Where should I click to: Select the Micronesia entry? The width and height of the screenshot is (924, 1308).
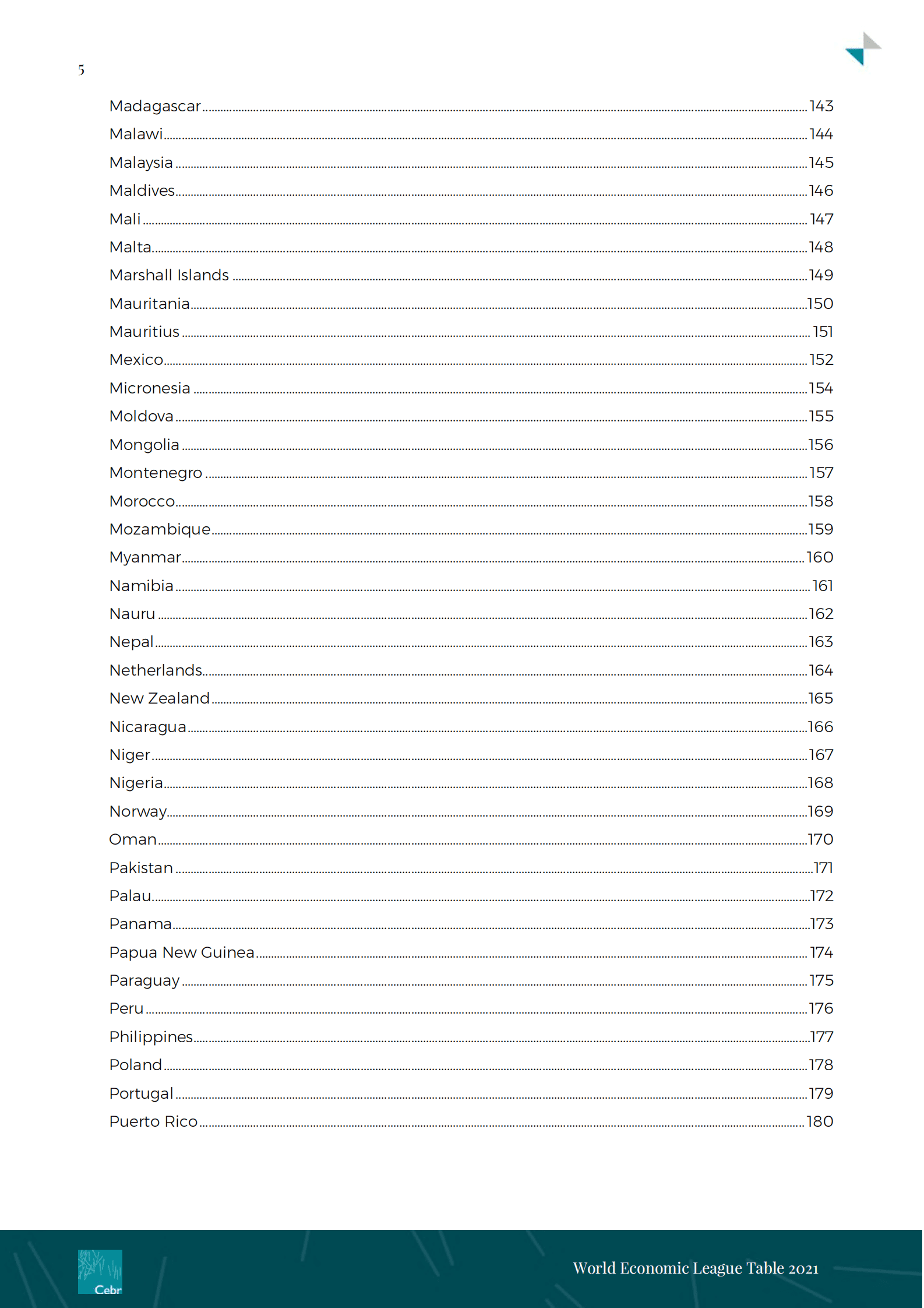150,388
